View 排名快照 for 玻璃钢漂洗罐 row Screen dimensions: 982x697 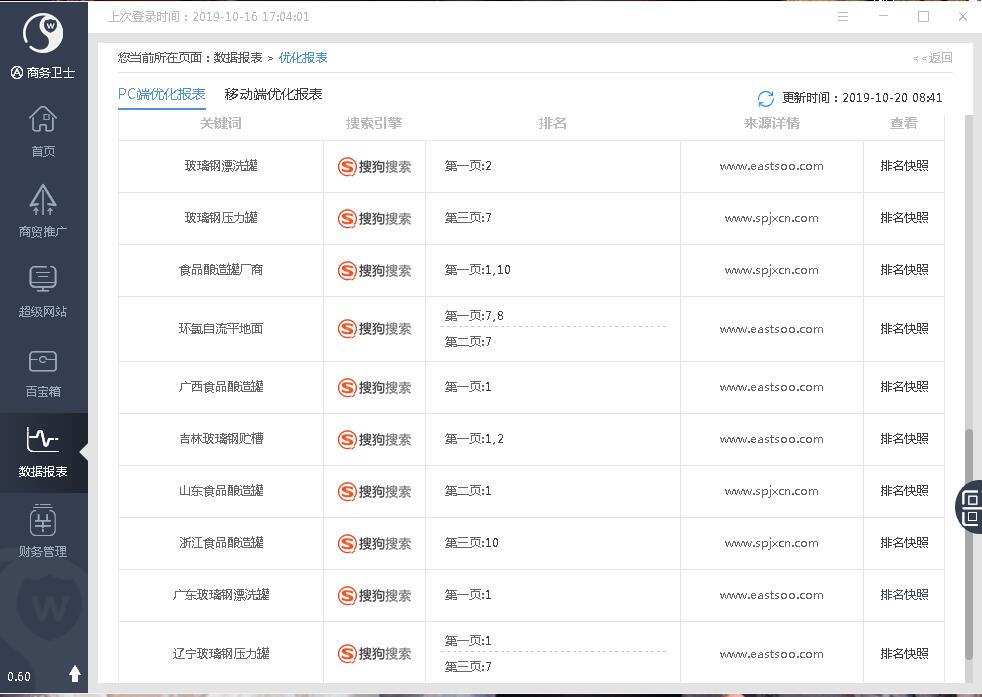[x=904, y=166]
